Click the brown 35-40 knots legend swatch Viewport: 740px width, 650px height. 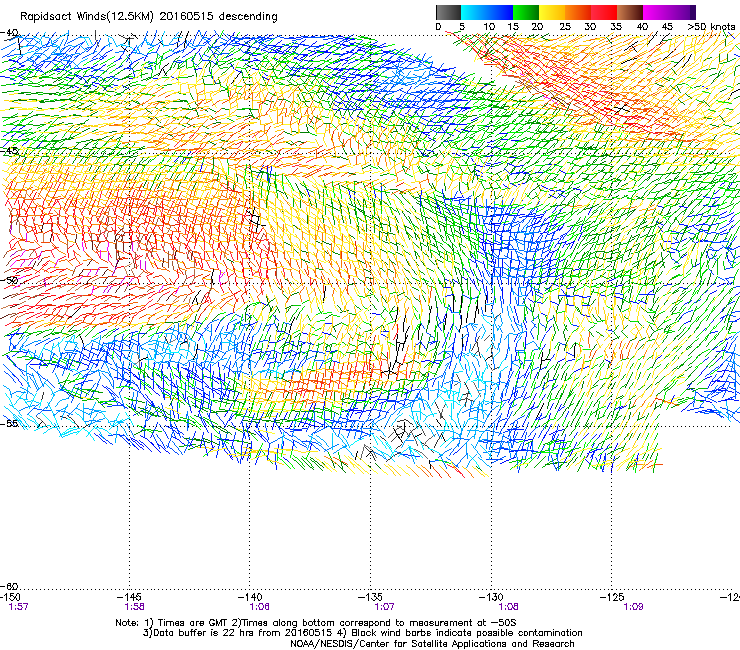tap(630, 12)
